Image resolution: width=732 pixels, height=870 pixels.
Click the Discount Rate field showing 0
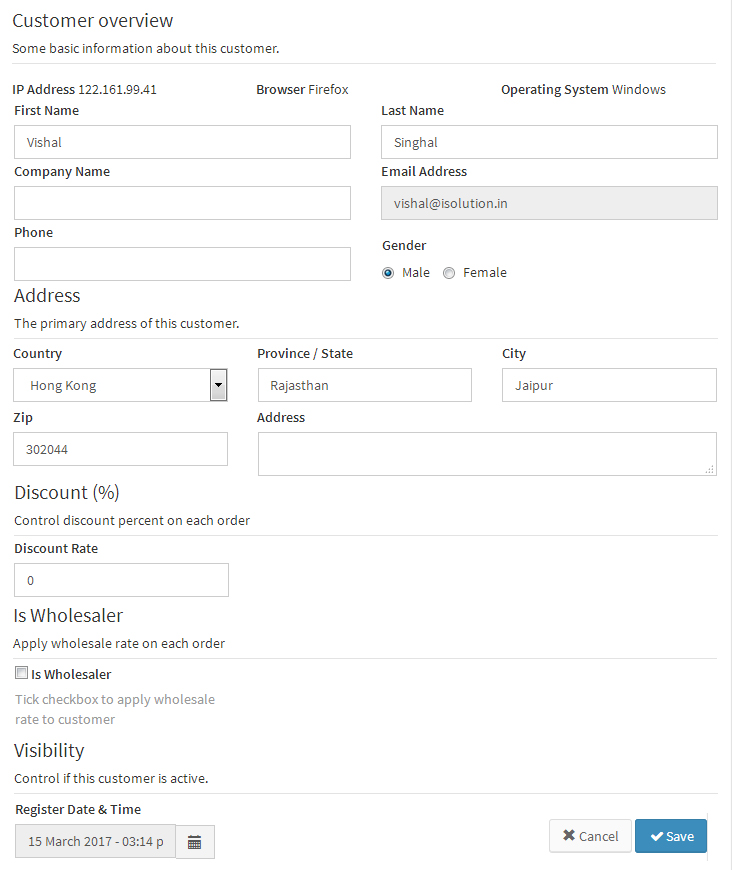(x=121, y=580)
